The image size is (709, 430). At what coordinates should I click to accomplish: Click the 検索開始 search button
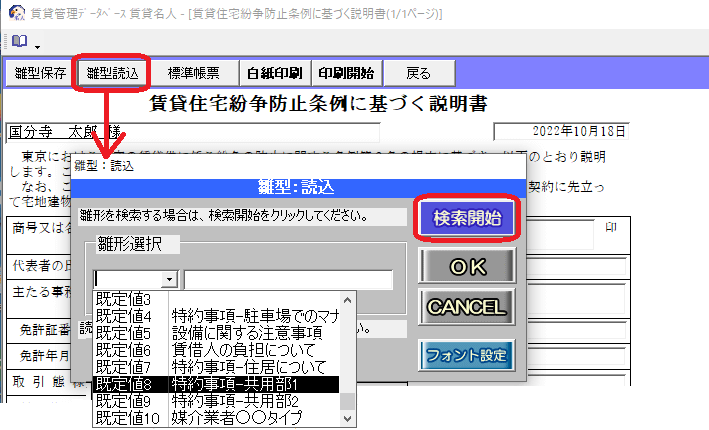click(x=466, y=217)
